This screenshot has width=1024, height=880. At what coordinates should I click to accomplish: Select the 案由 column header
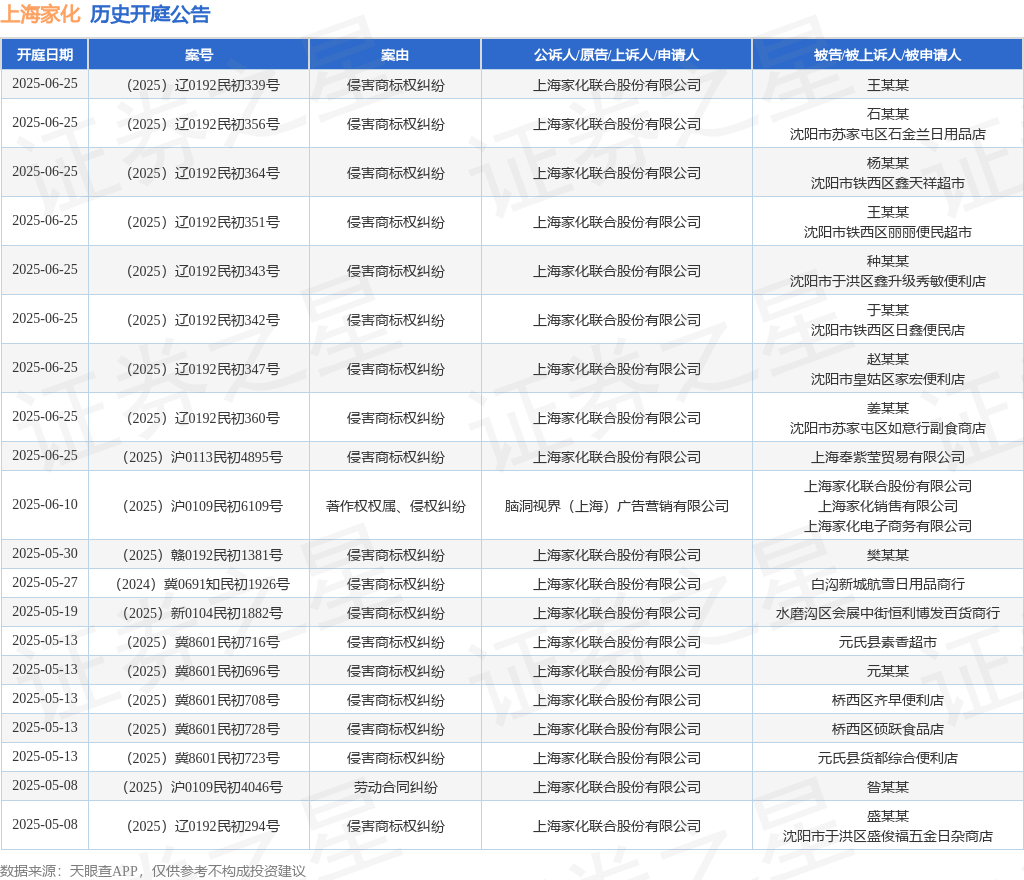395,55
